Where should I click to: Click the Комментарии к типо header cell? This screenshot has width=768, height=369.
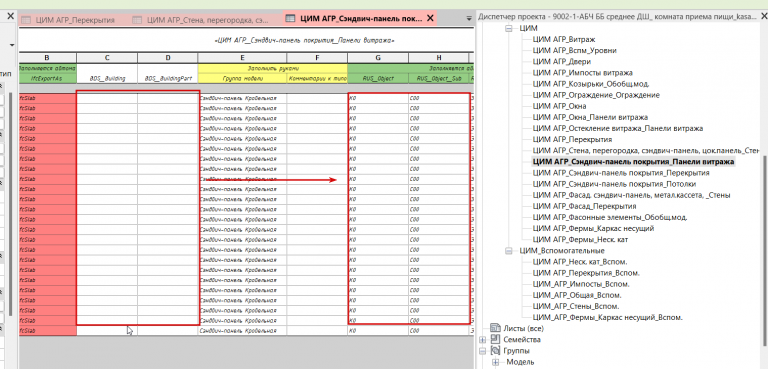click(x=317, y=78)
